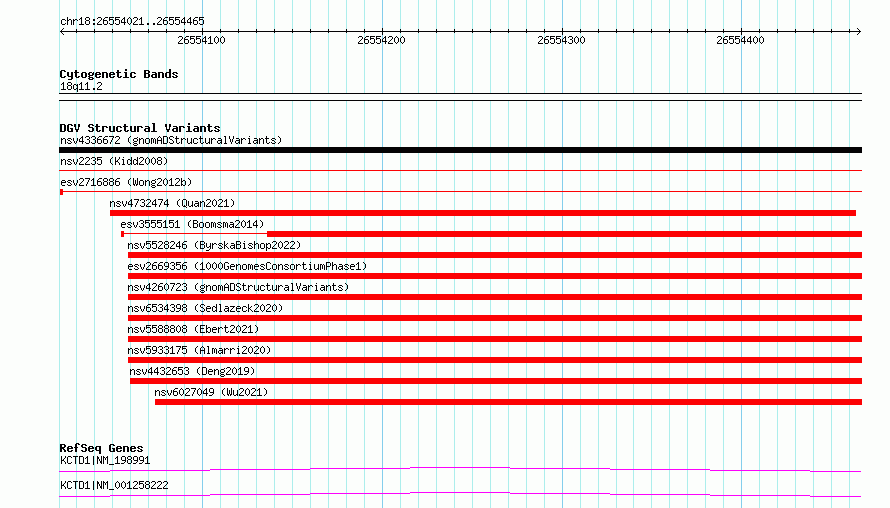Open the nsv5933175 (Almarri2020) variant
Screen dimensions: 890x508
pos(199,350)
